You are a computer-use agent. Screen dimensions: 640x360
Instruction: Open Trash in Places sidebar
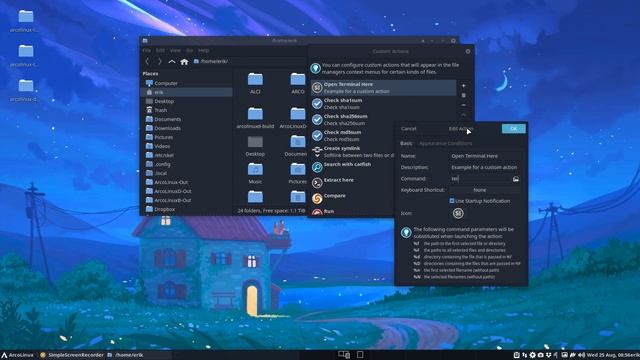(187, 110)
